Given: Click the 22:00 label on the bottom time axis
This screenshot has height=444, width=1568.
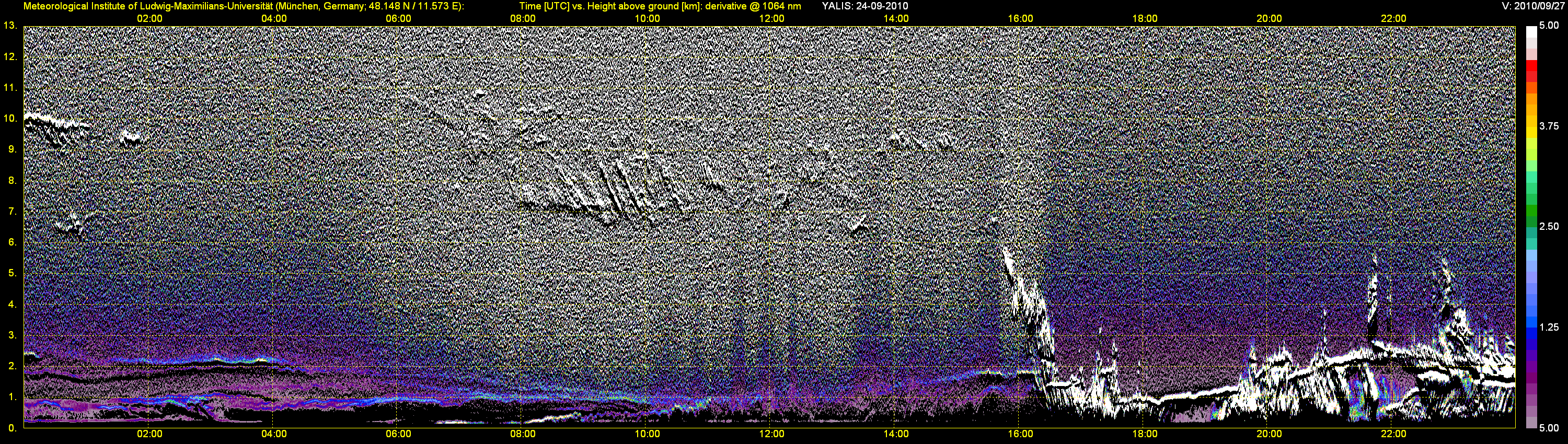Looking at the screenshot, I should coord(1393,434).
